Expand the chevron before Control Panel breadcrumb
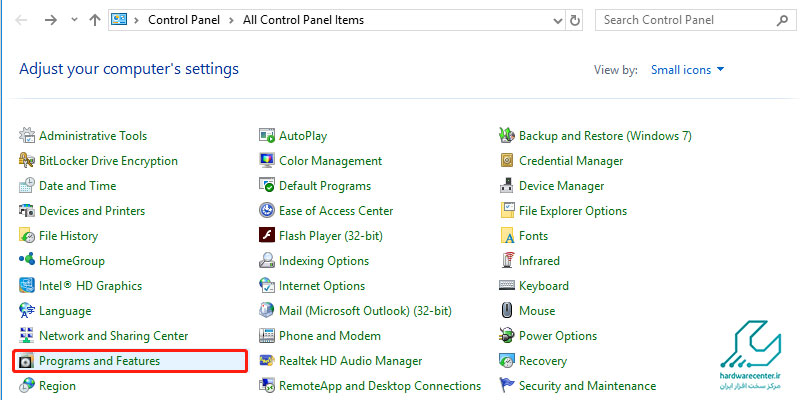 pos(136,20)
